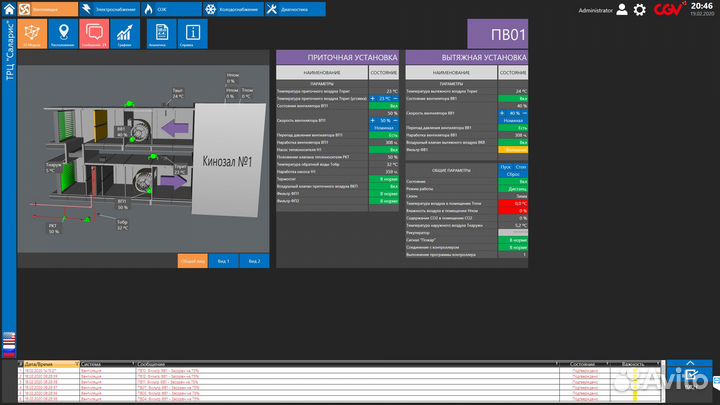This screenshot has width=720, height=405.
Task: Click the yellow ФВ1 filter status cell
Action: [513, 150]
